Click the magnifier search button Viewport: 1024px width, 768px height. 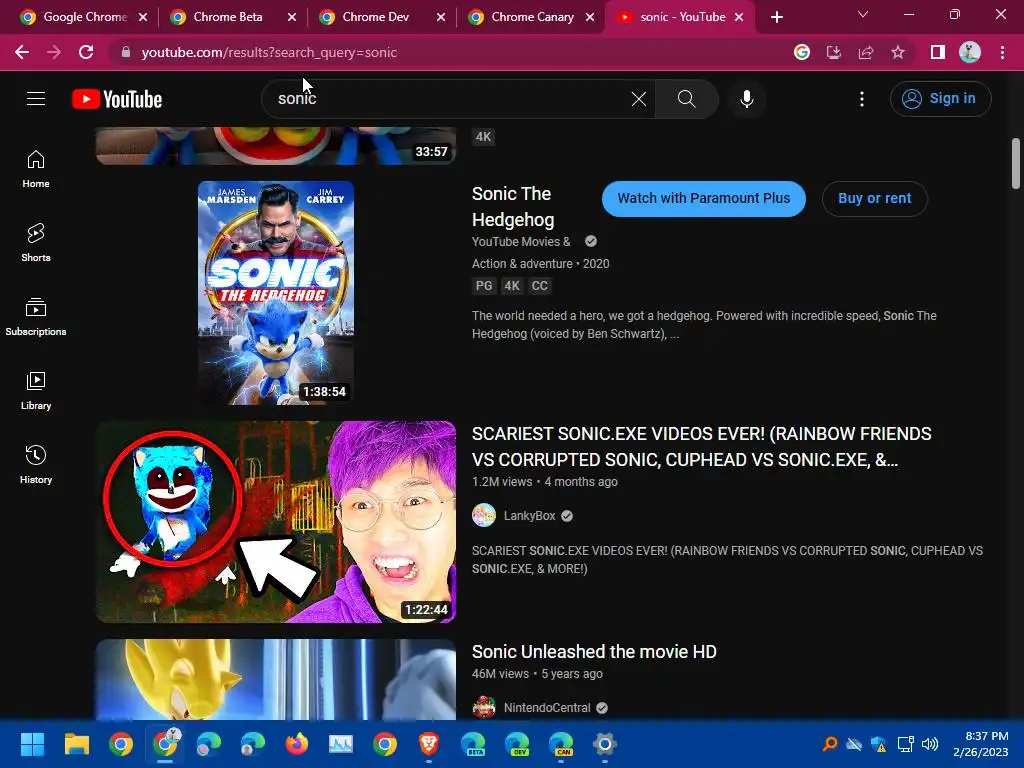686,99
